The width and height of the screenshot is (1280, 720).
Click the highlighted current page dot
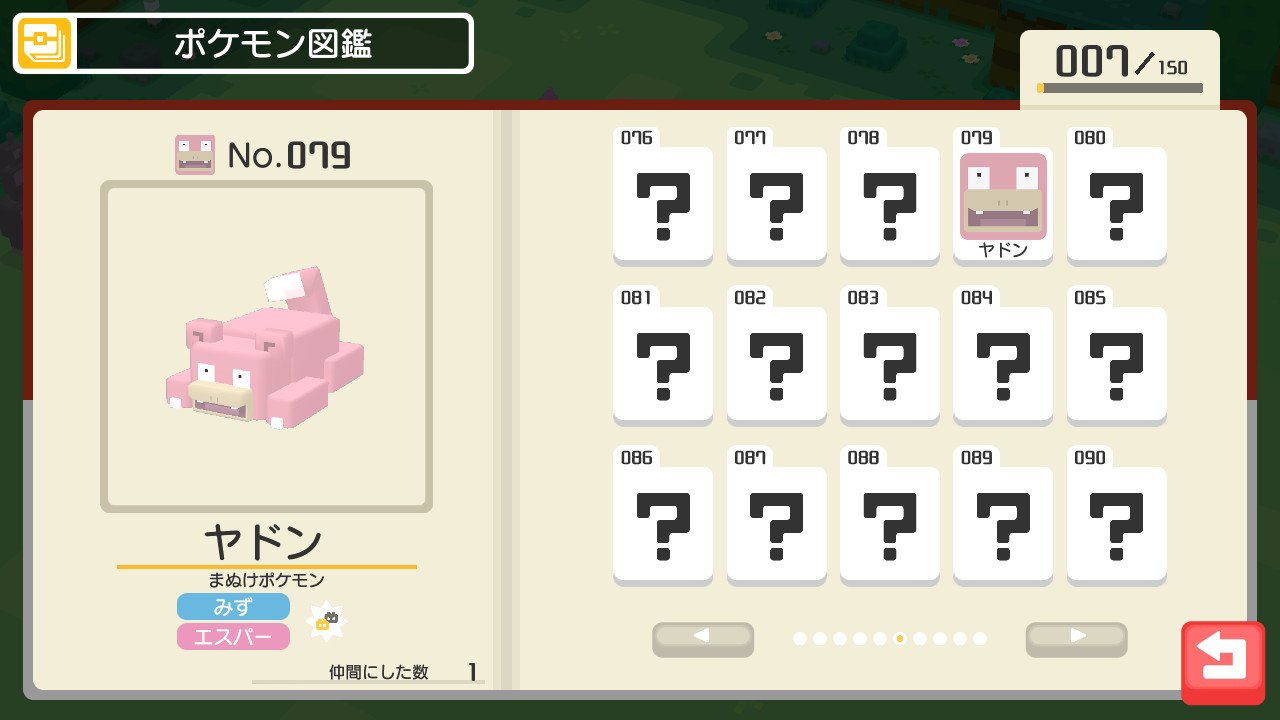[x=900, y=638]
